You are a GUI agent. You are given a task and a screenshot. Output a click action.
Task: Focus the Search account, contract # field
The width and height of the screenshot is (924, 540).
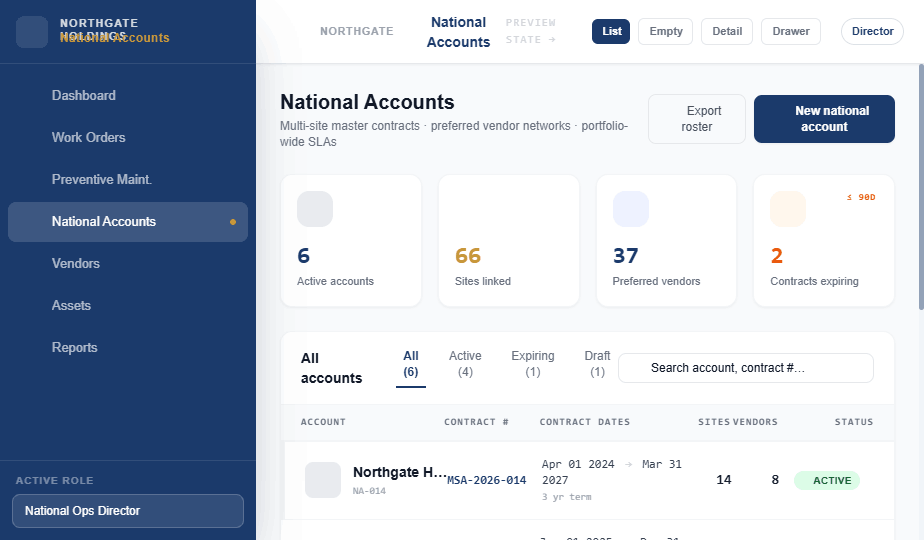tap(745, 368)
